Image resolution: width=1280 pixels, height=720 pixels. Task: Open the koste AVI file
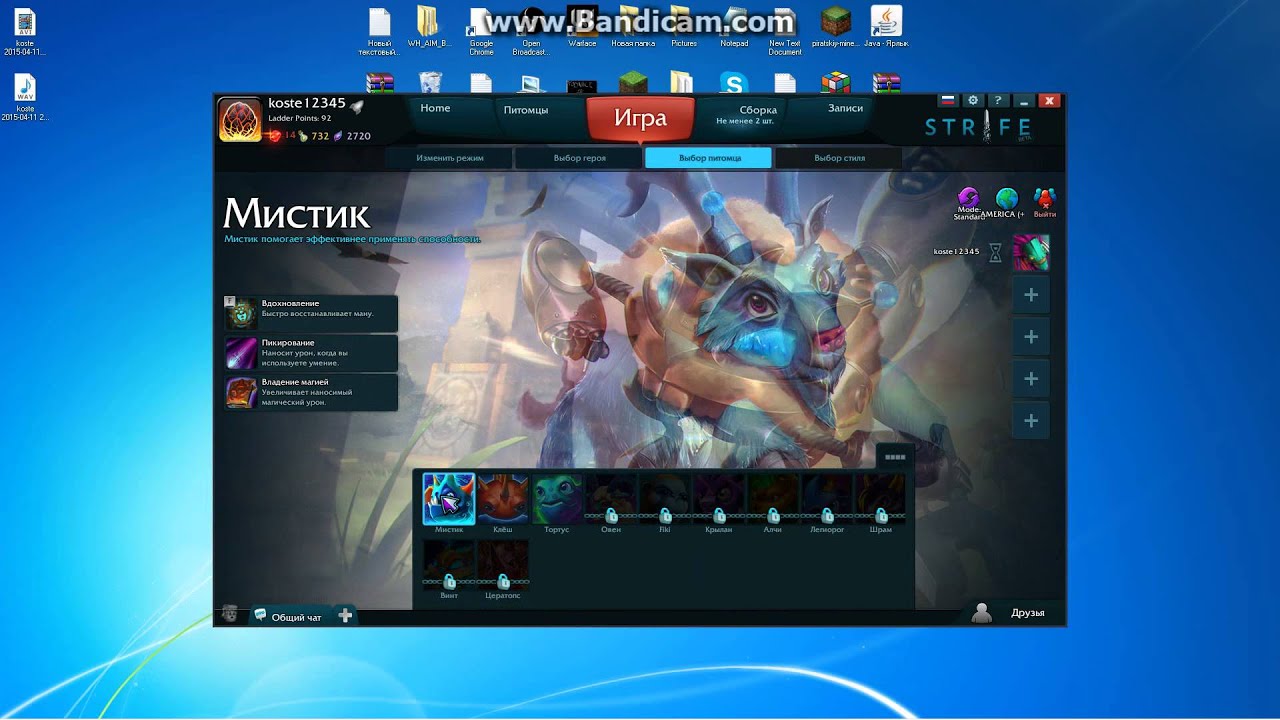[x=25, y=32]
